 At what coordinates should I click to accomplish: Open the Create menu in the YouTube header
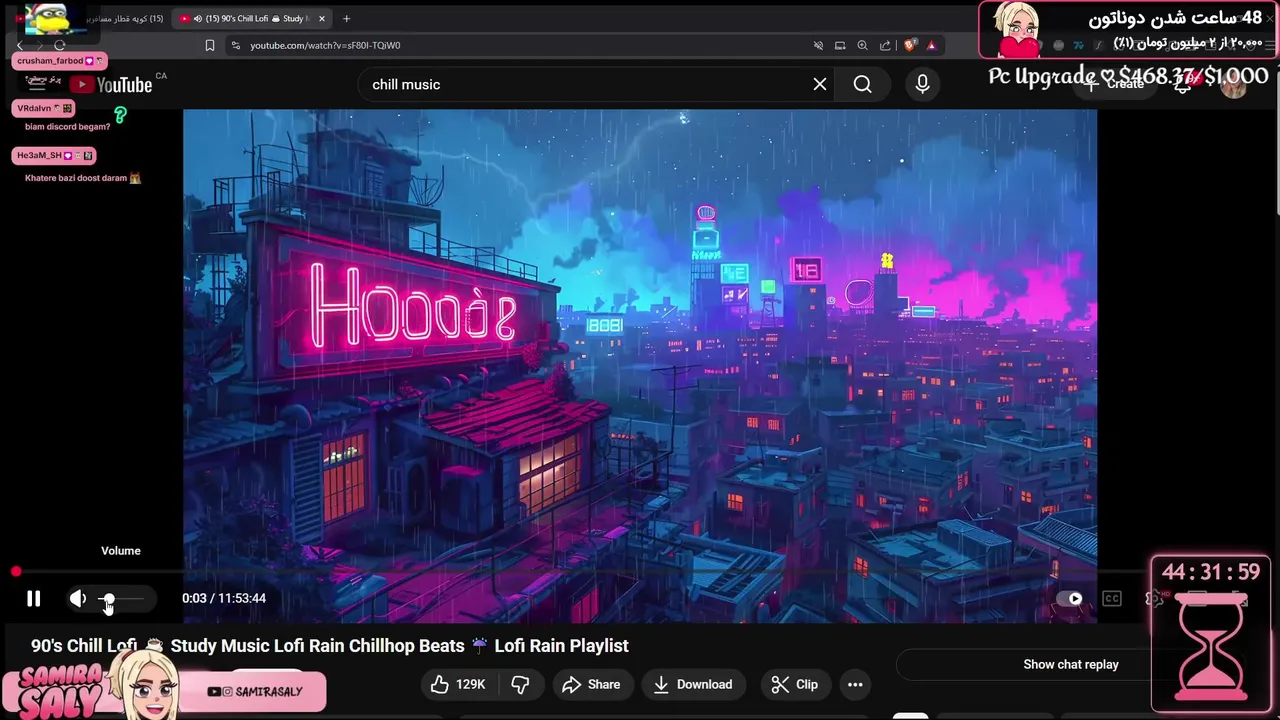point(1115,84)
